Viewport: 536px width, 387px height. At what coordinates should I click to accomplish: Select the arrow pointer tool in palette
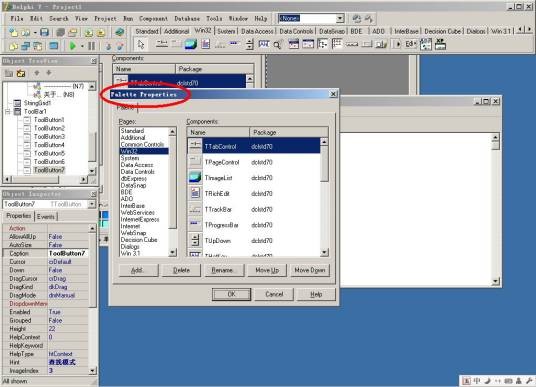(141, 45)
